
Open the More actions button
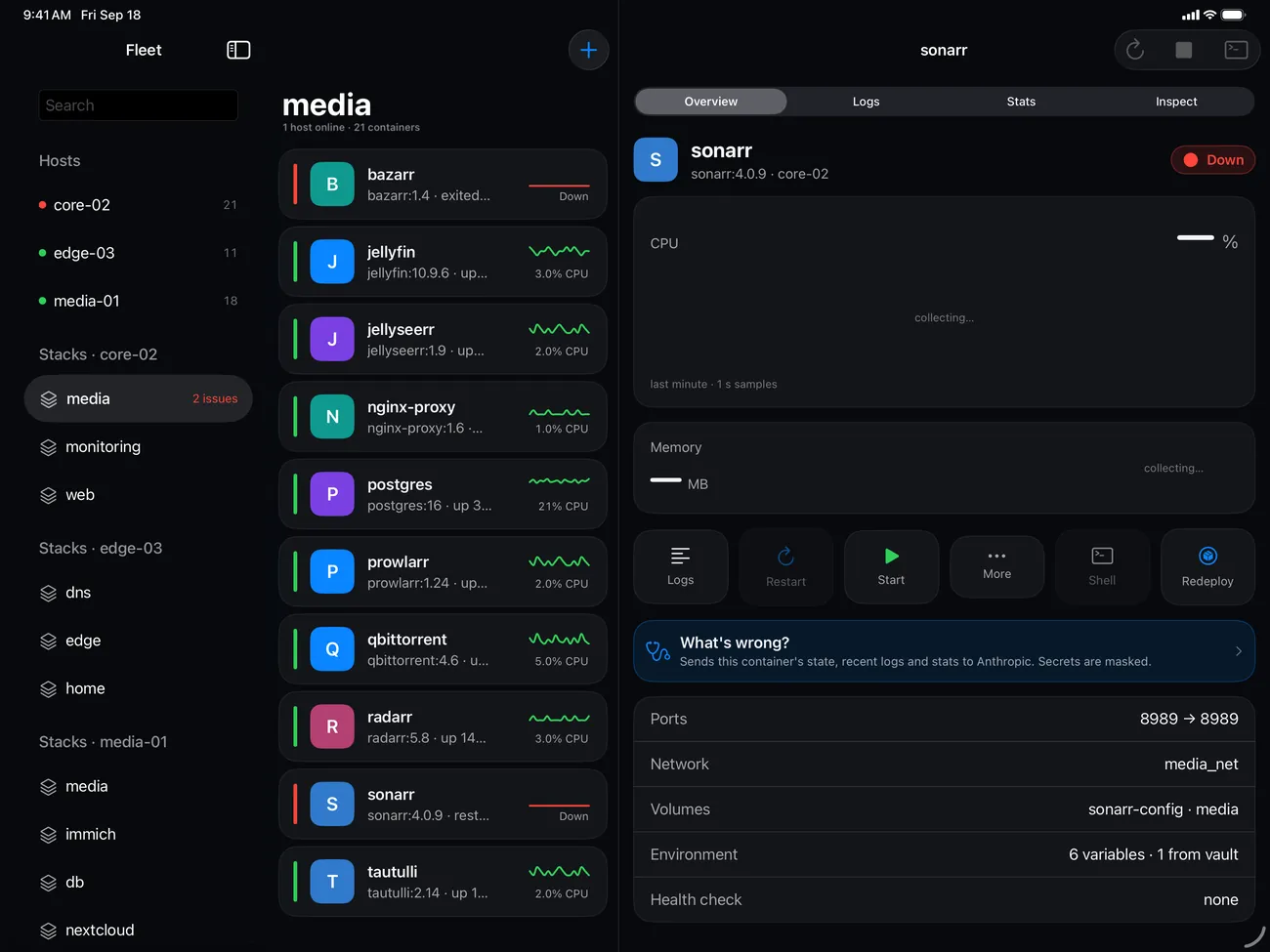tap(997, 564)
